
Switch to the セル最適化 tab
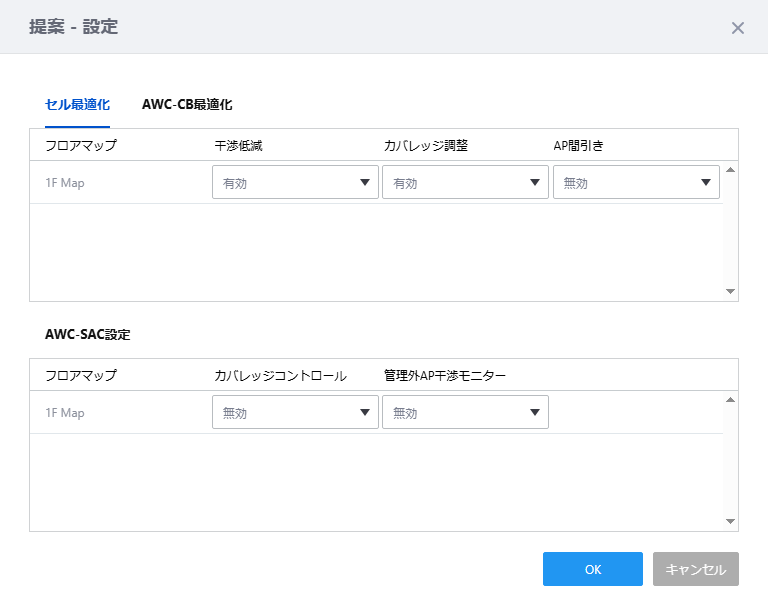pos(77,104)
